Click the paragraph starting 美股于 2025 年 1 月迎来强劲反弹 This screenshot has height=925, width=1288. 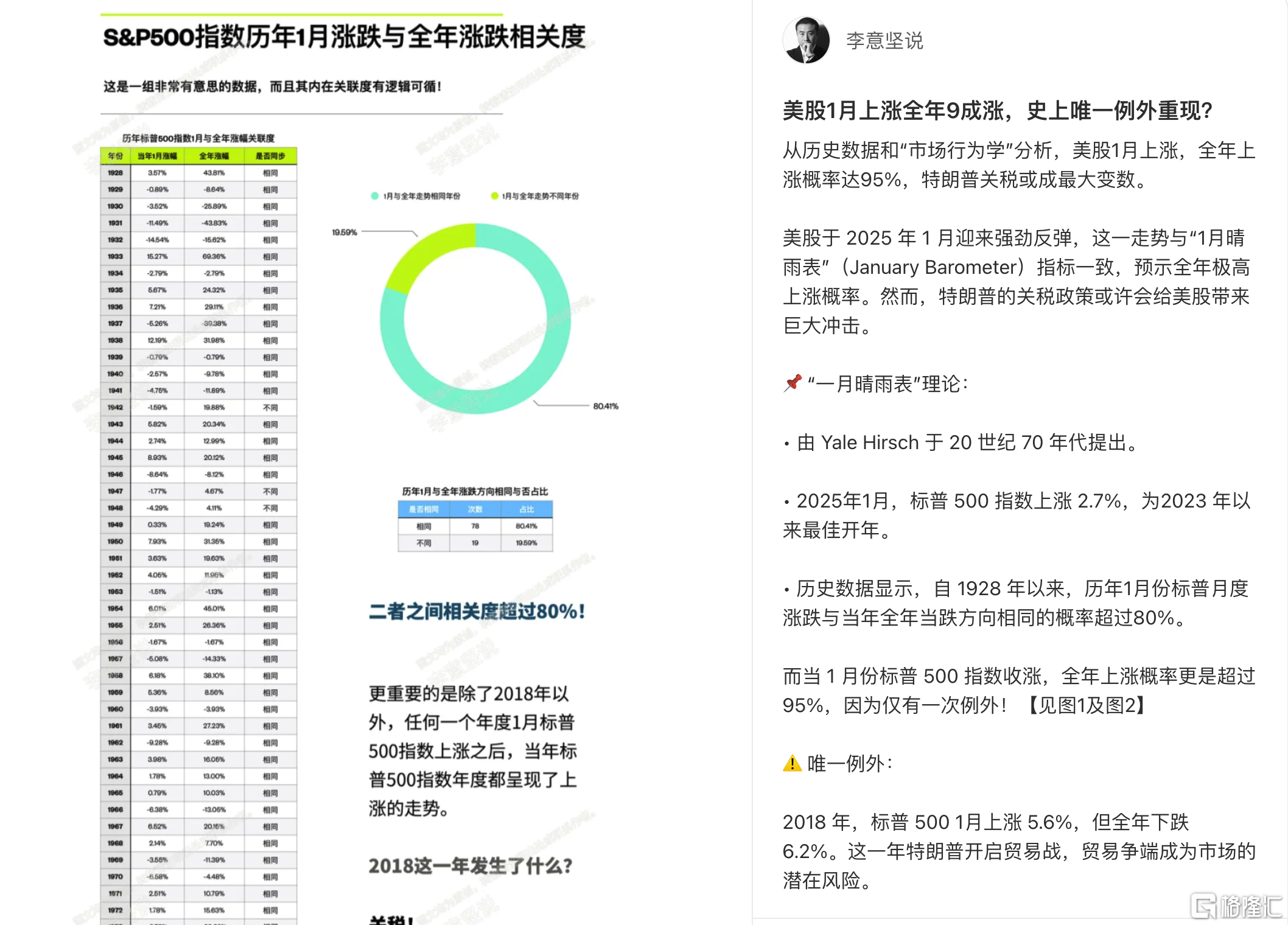[x=1017, y=281]
